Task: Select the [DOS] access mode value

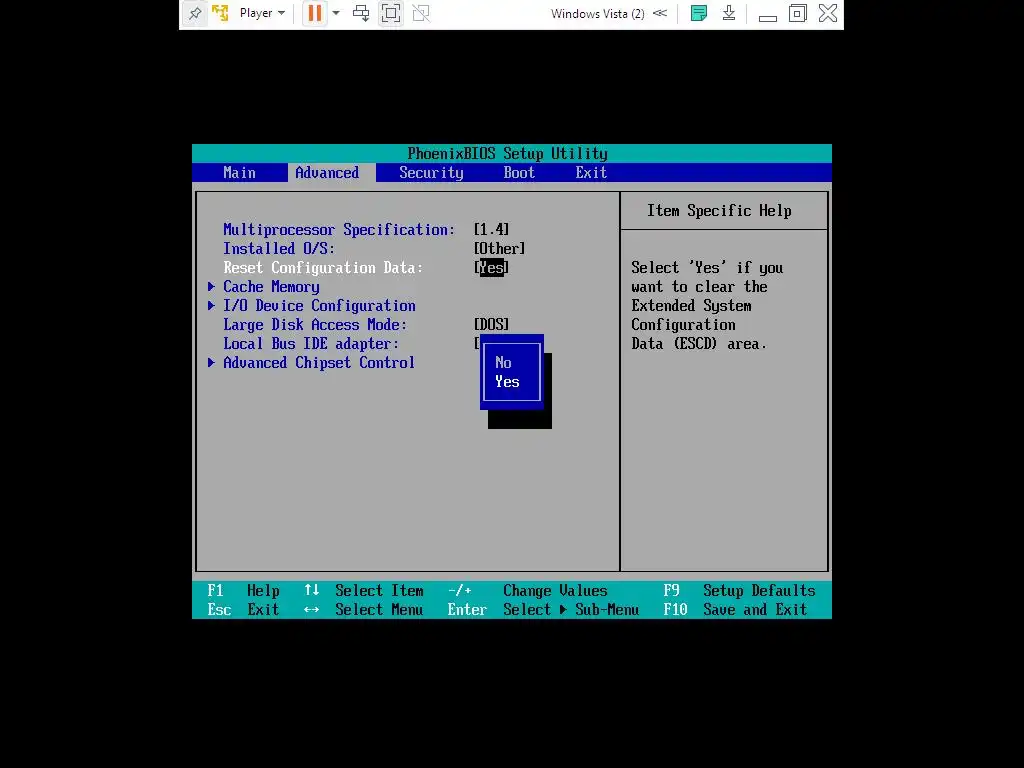Action: click(491, 325)
